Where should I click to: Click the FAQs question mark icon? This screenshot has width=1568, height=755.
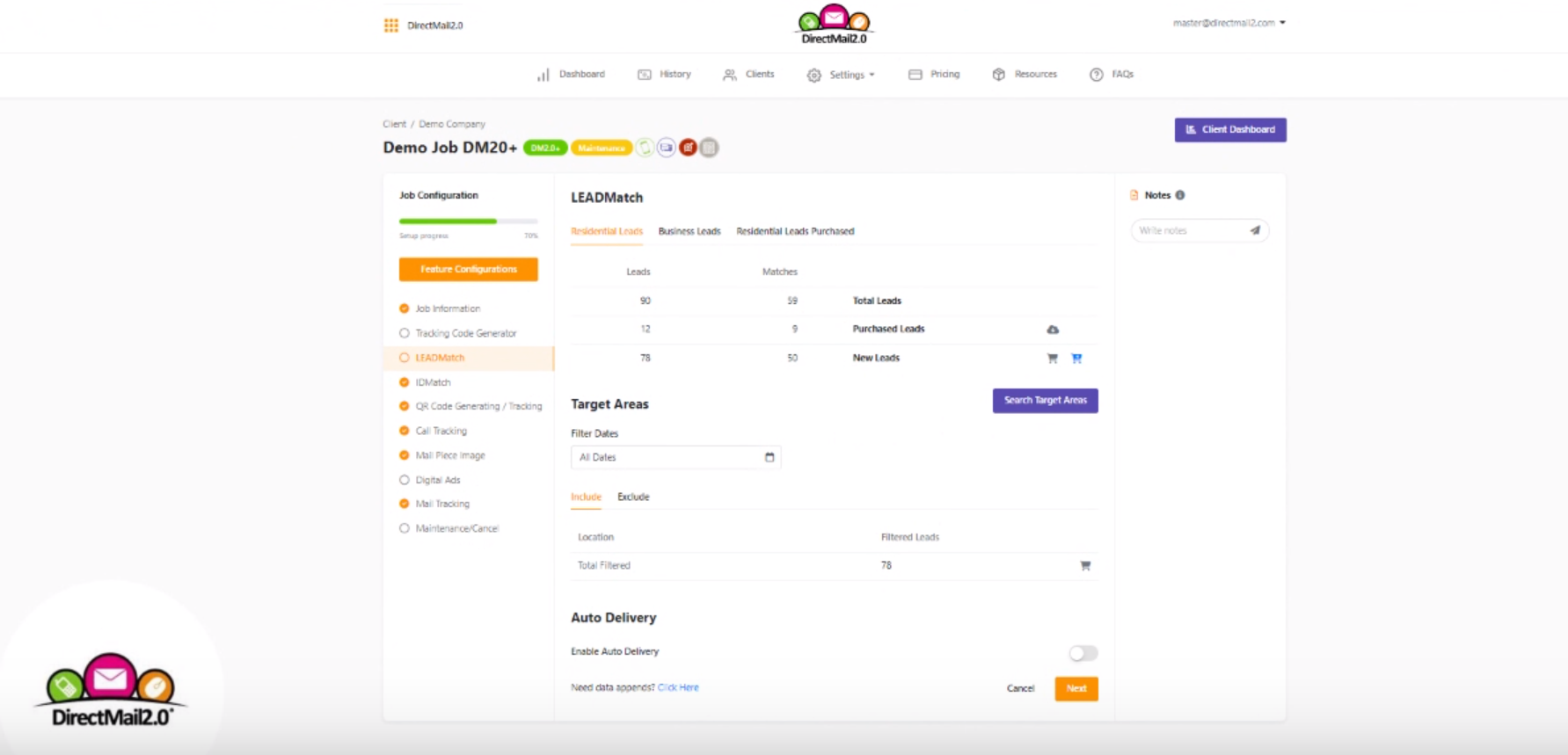(1097, 75)
